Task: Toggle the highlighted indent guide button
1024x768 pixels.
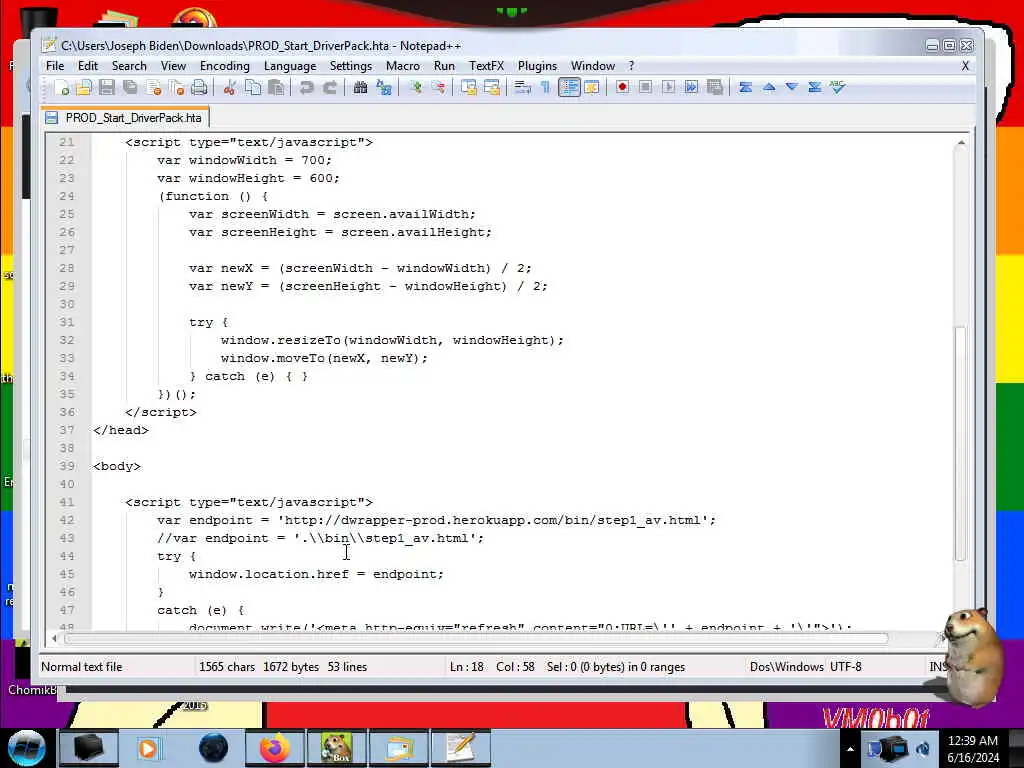Action: (569, 88)
